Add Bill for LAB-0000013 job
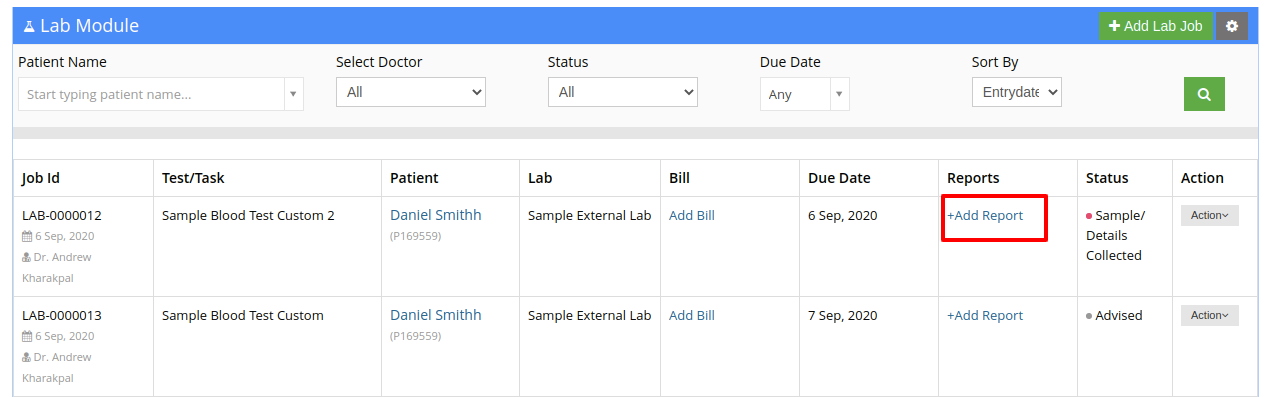The height and width of the screenshot is (397, 1268). coord(692,315)
